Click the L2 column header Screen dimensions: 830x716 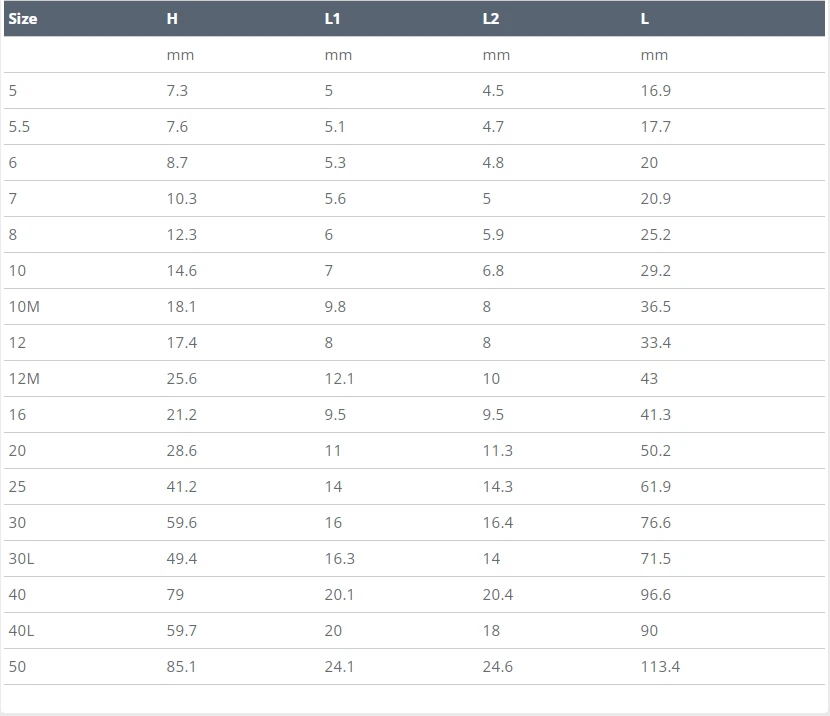[x=491, y=19]
